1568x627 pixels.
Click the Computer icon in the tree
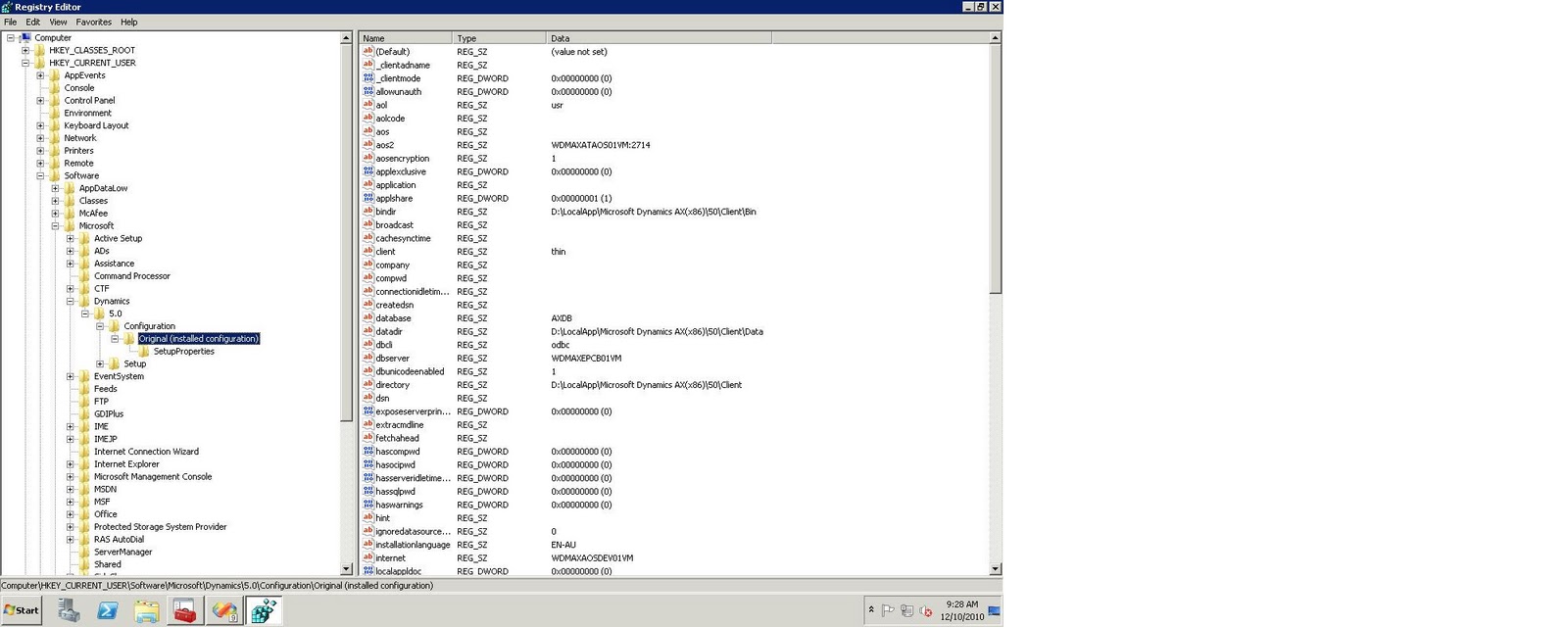[x=25, y=38]
